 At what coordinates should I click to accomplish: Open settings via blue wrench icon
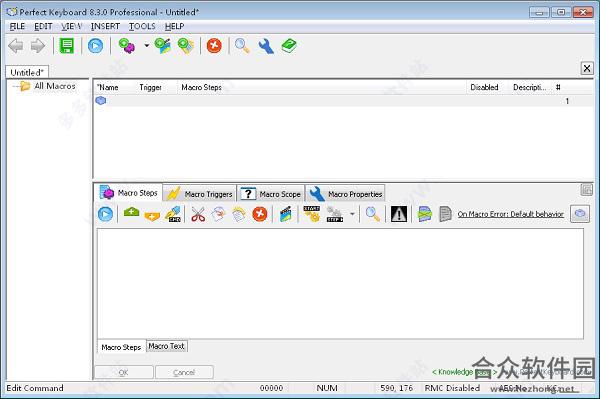point(266,46)
